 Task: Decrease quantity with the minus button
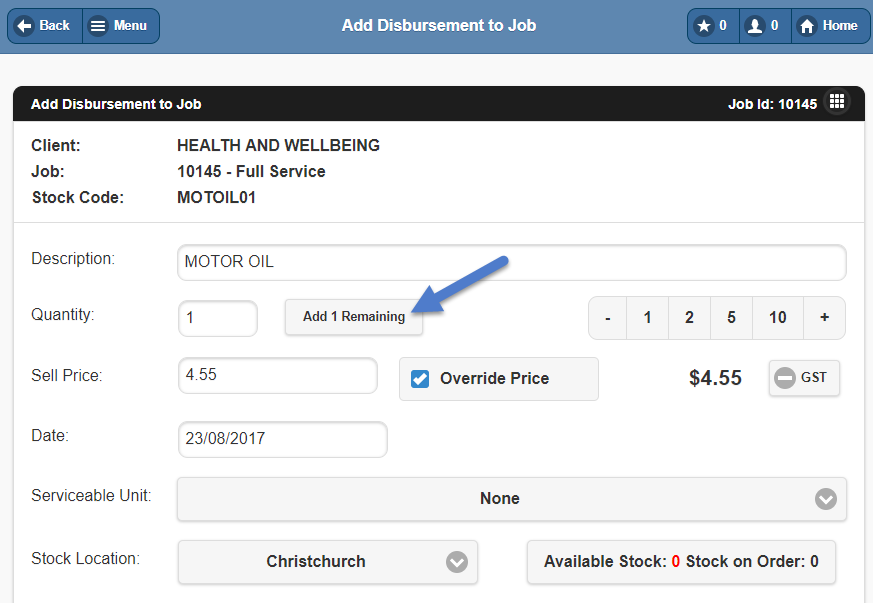click(607, 318)
